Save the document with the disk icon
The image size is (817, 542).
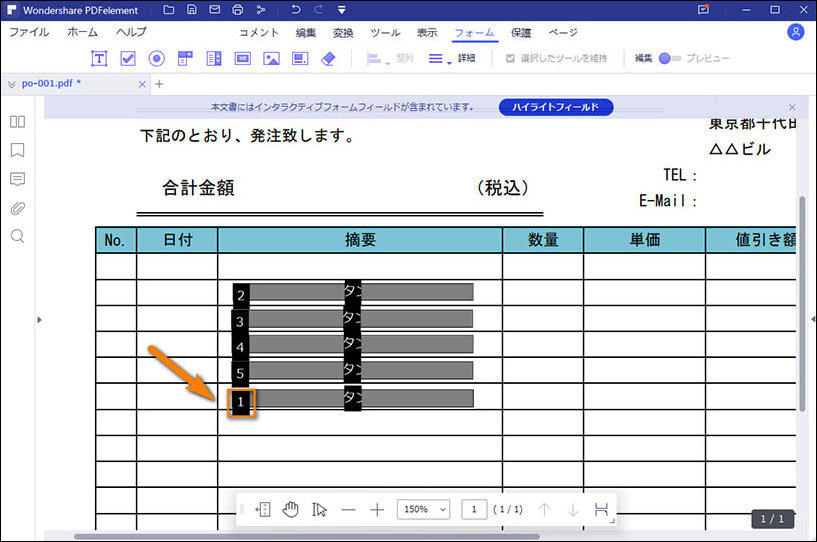click(192, 9)
